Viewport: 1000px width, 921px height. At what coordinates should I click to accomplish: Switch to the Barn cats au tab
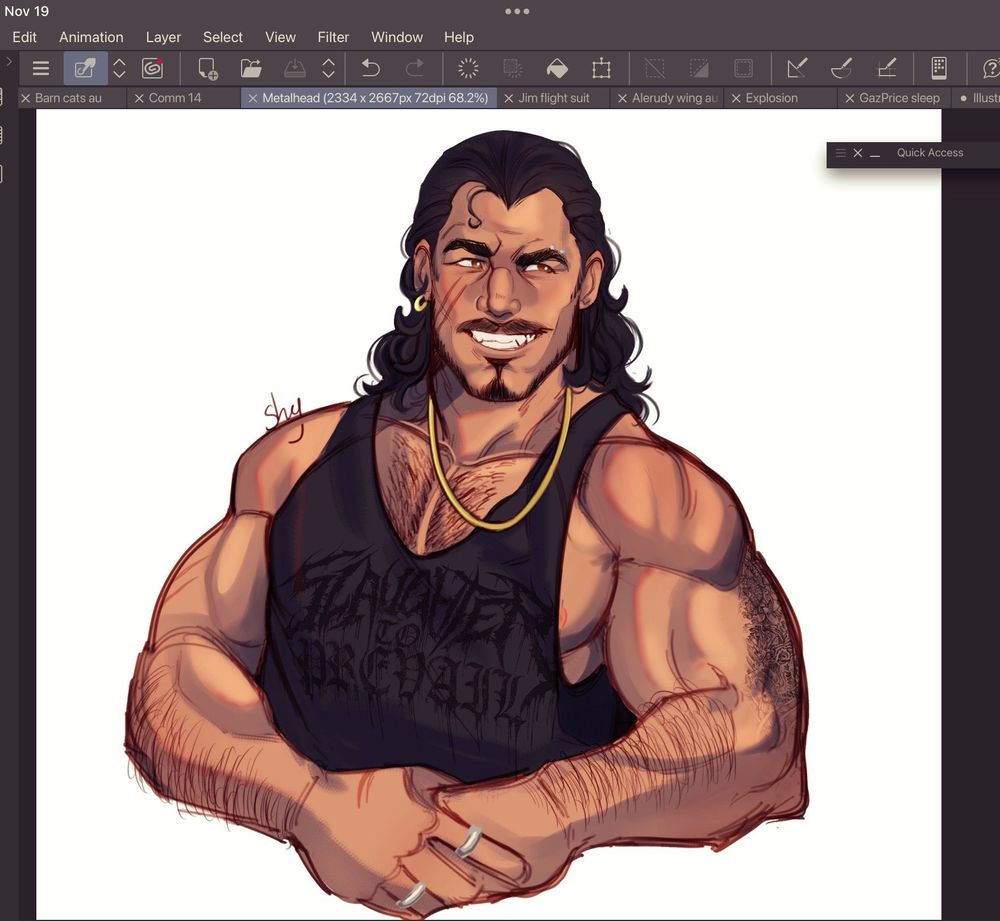68,98
